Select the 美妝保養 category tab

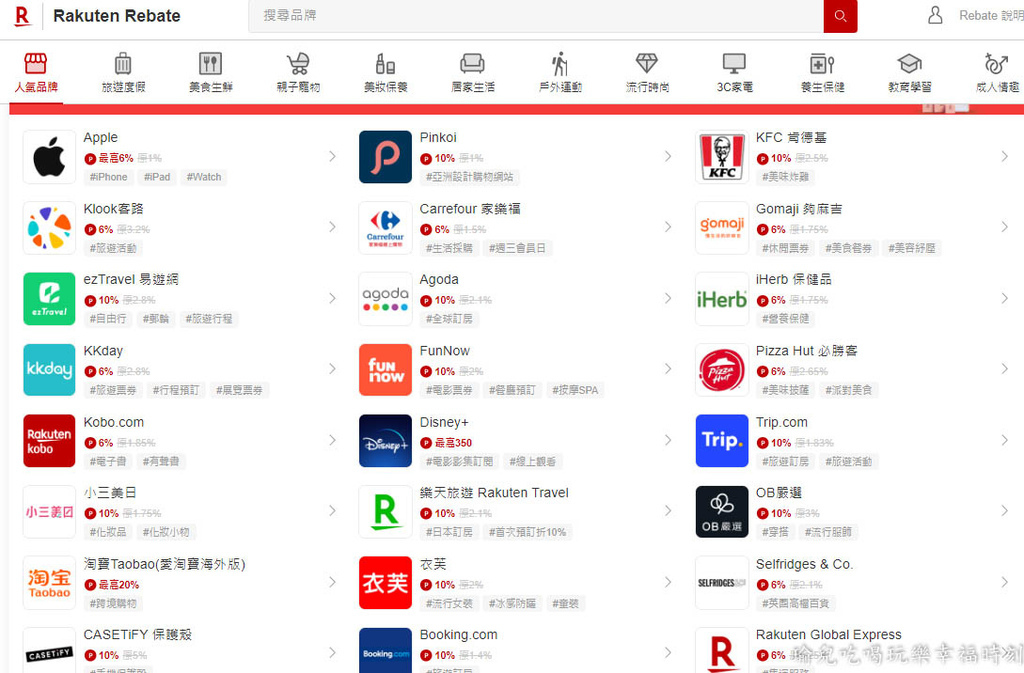385,72
